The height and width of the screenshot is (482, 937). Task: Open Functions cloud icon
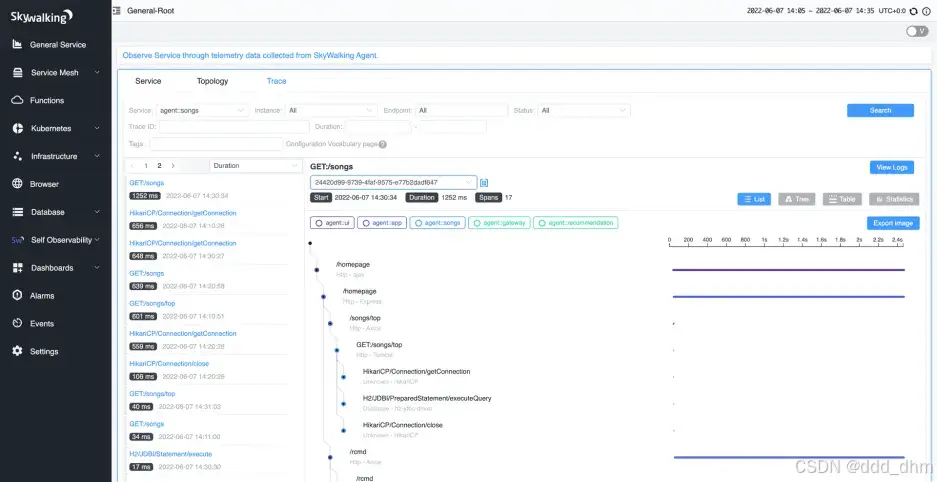pos(18,100)
